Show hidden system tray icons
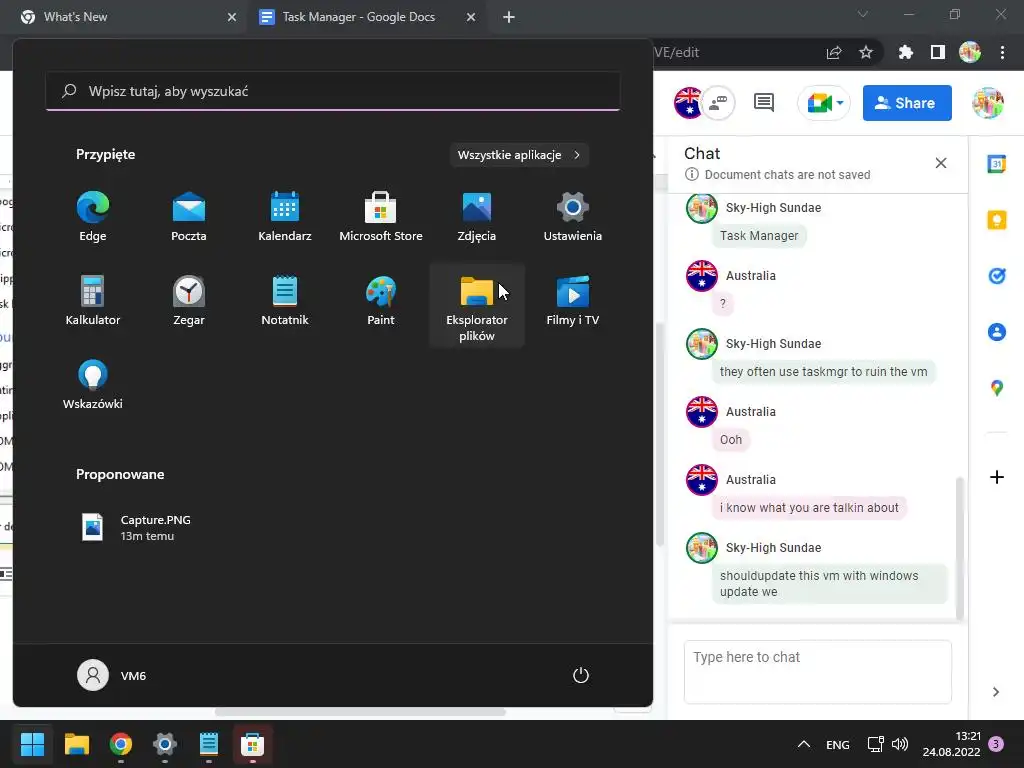Image resolution: width=1024 pixels, height=768 pixels. (x=804, y=744)
